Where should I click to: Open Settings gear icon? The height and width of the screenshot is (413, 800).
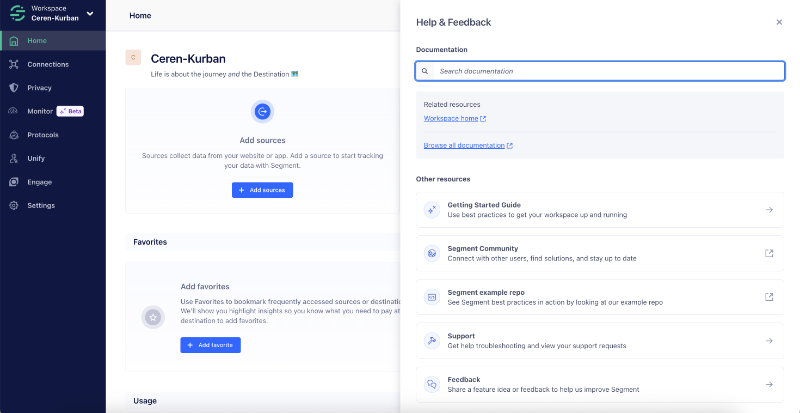(x=14, y=205)
